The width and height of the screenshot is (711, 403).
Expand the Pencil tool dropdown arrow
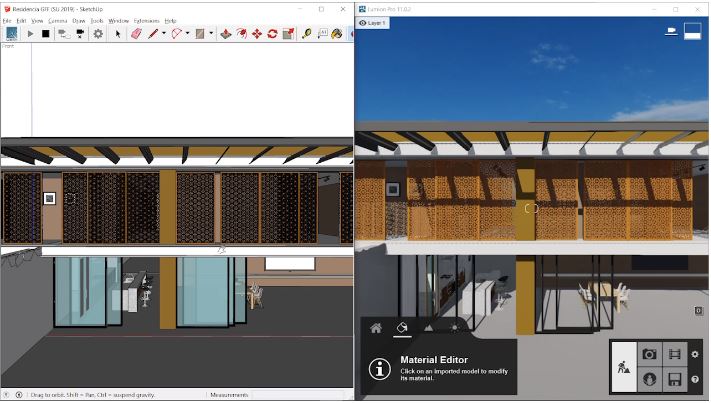(x=164, y=33)
